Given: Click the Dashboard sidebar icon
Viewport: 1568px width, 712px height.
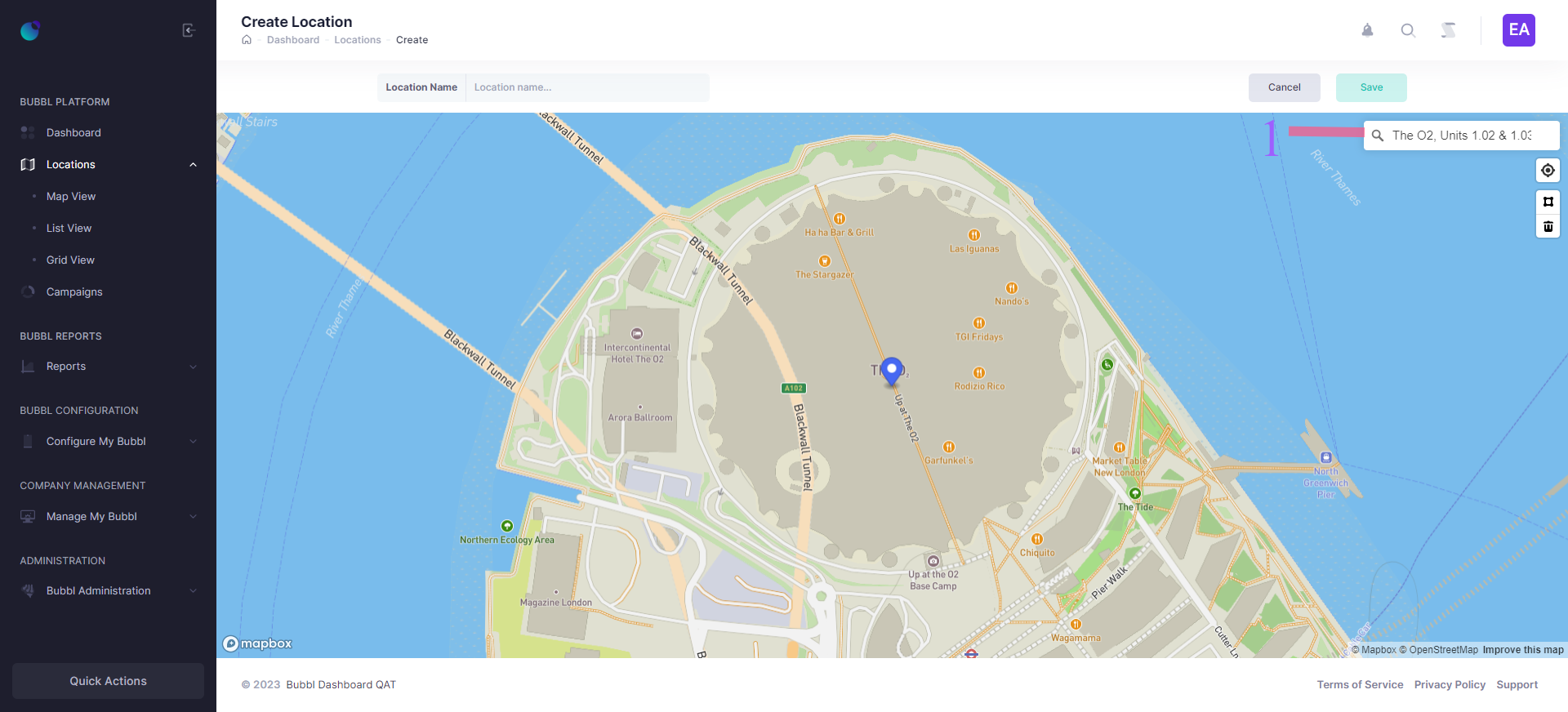Looking at the screenshot, I should coord(28,132).
